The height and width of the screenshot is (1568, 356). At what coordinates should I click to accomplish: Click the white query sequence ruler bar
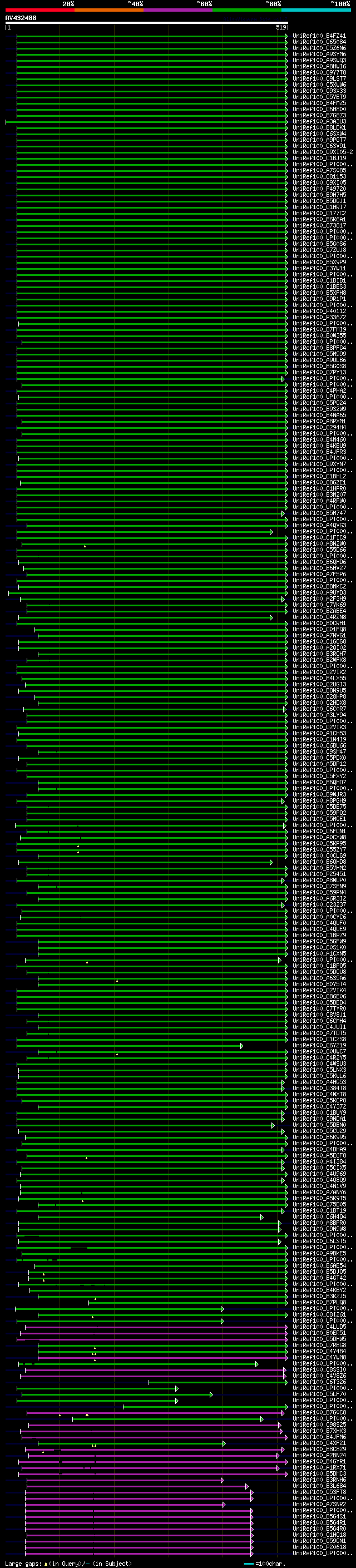(x=147, y=23)
